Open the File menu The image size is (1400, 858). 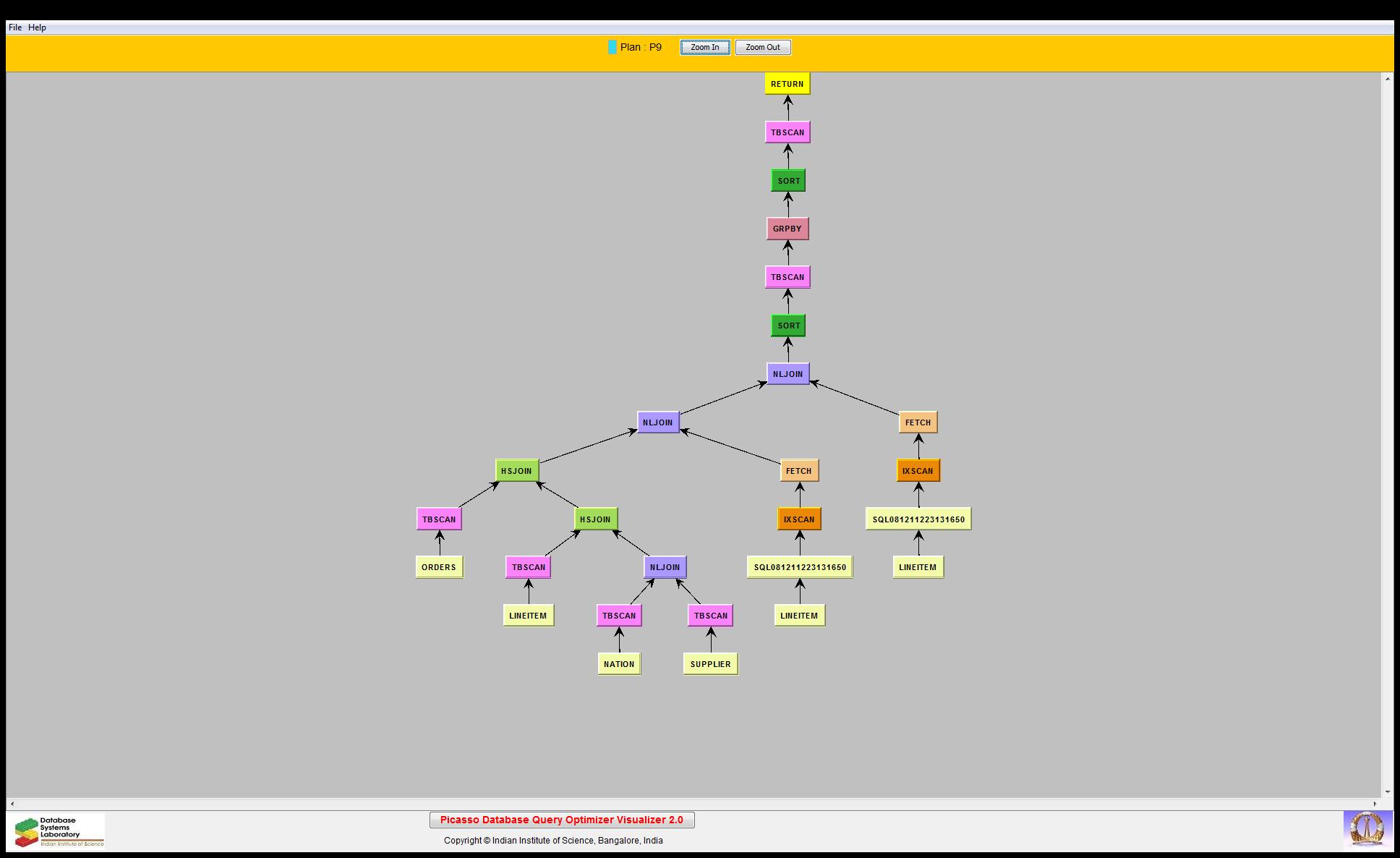pos(15,27)
